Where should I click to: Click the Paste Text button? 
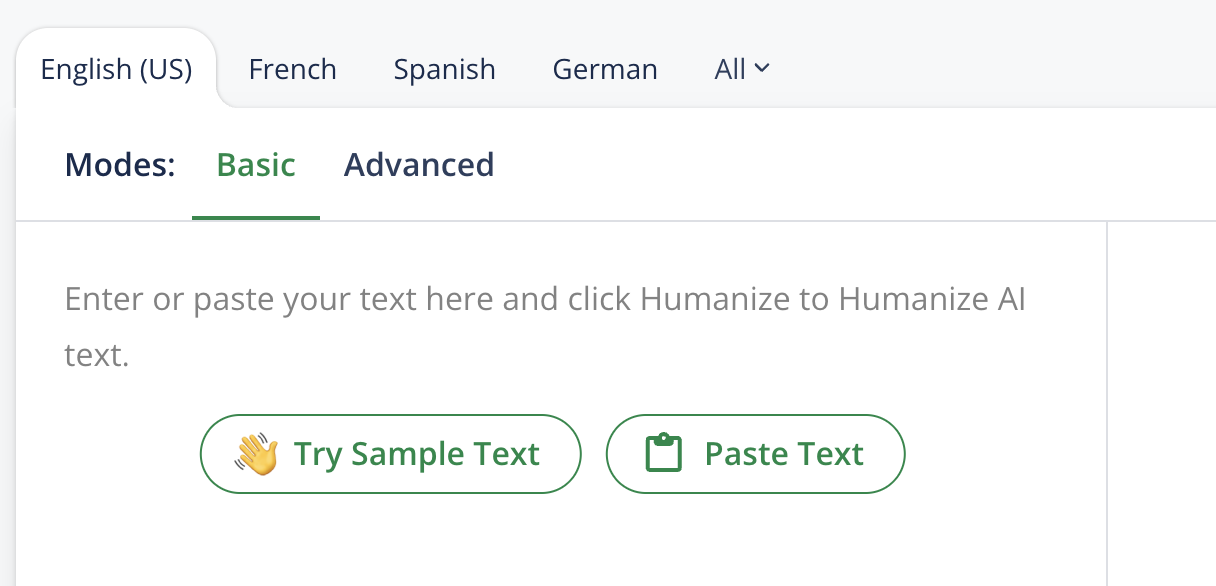755,454
